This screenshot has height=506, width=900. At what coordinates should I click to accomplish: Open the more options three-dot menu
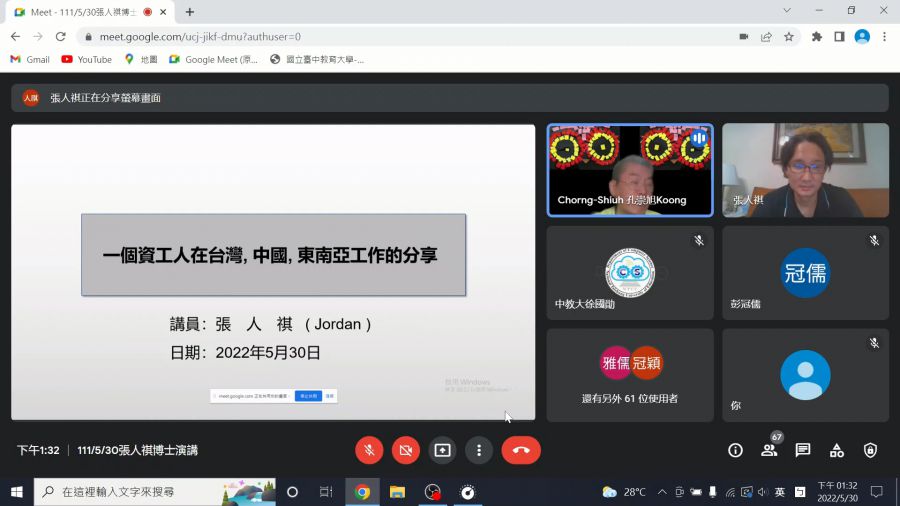click(x=479, y=450)
